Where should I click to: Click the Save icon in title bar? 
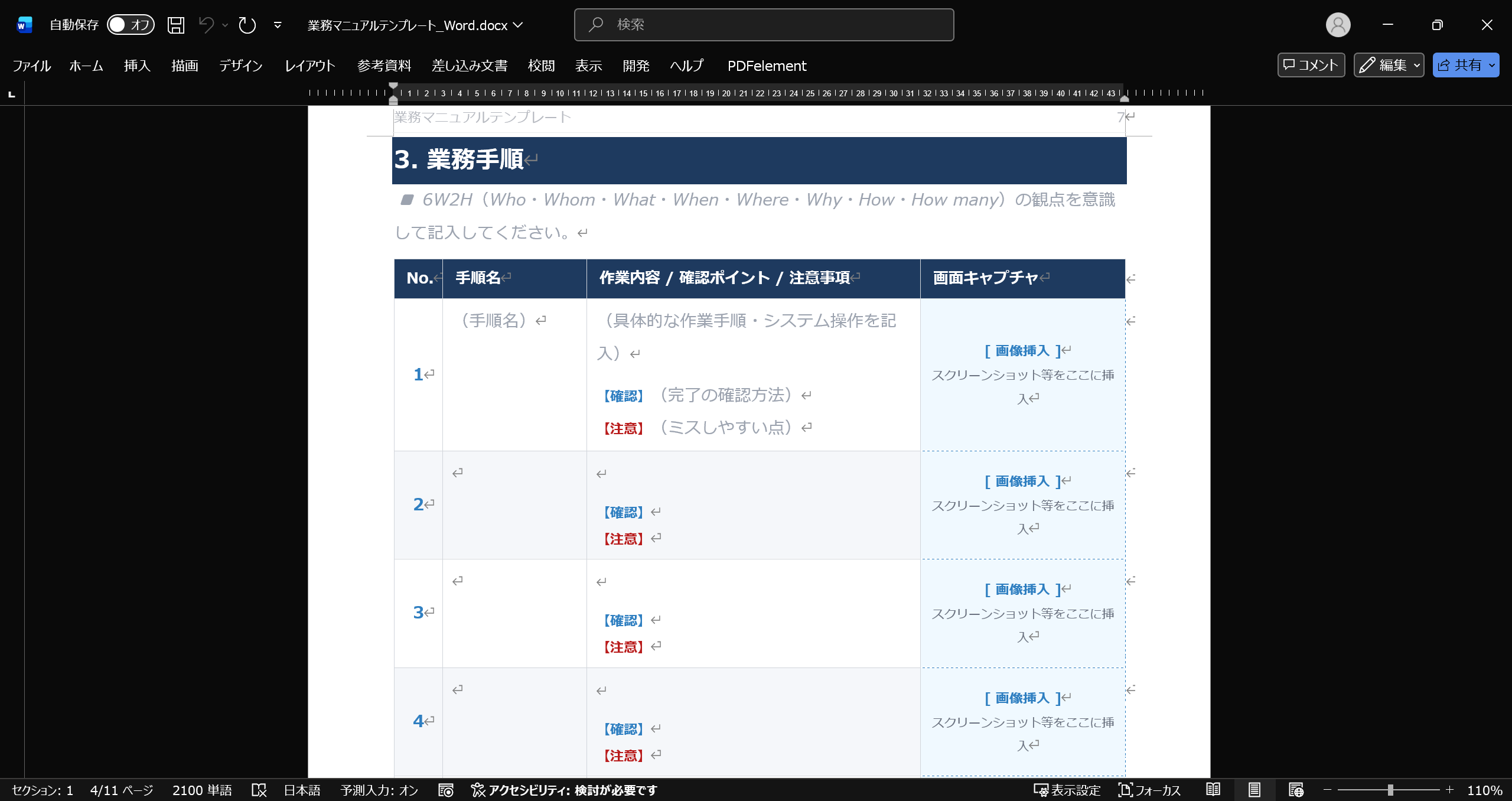[176, 25]
